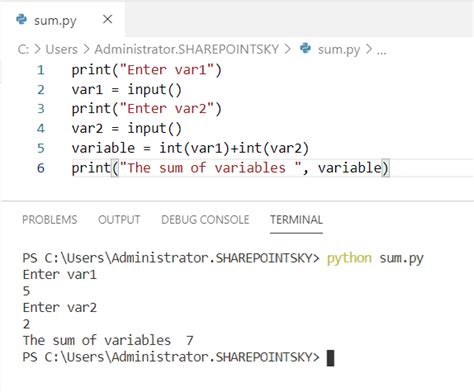Viewport: 474px width, 392px height.
Task: Click chevron after sum.py breadcrumb
Action: click(x=369, y=49)
